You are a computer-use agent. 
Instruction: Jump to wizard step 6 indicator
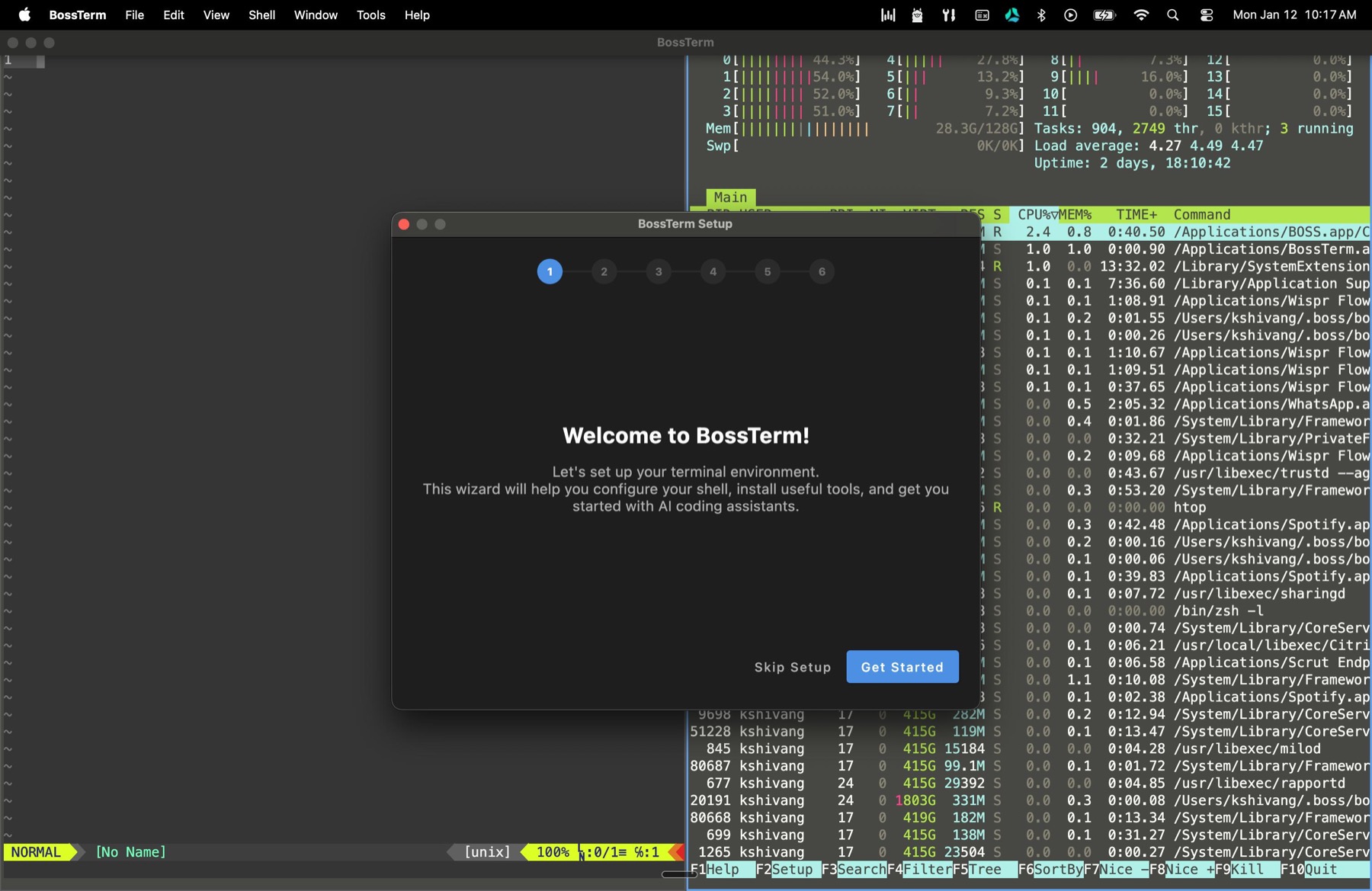pyautogui.click(x=822, y=271)
